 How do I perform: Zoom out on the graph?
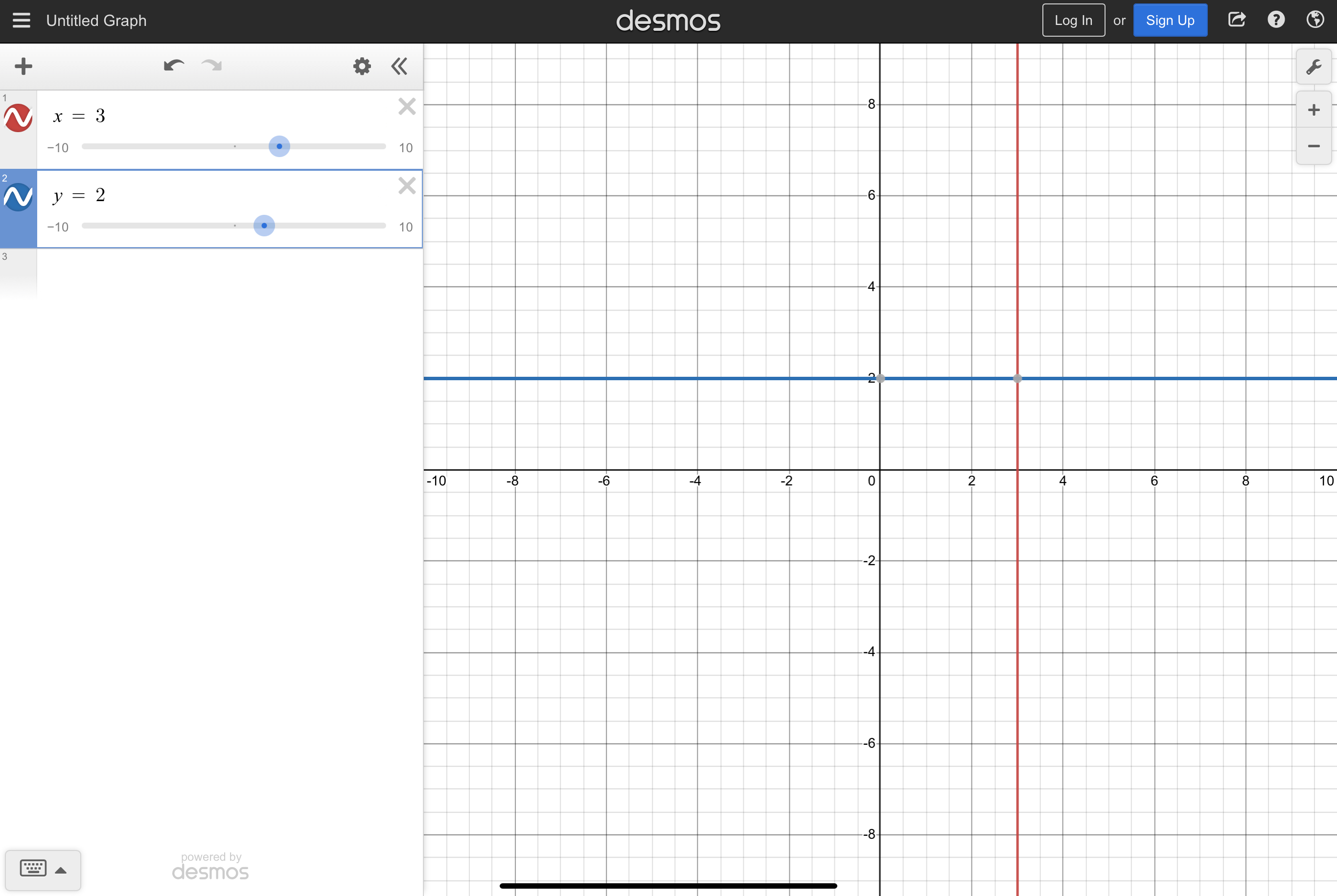point(1314,146)
